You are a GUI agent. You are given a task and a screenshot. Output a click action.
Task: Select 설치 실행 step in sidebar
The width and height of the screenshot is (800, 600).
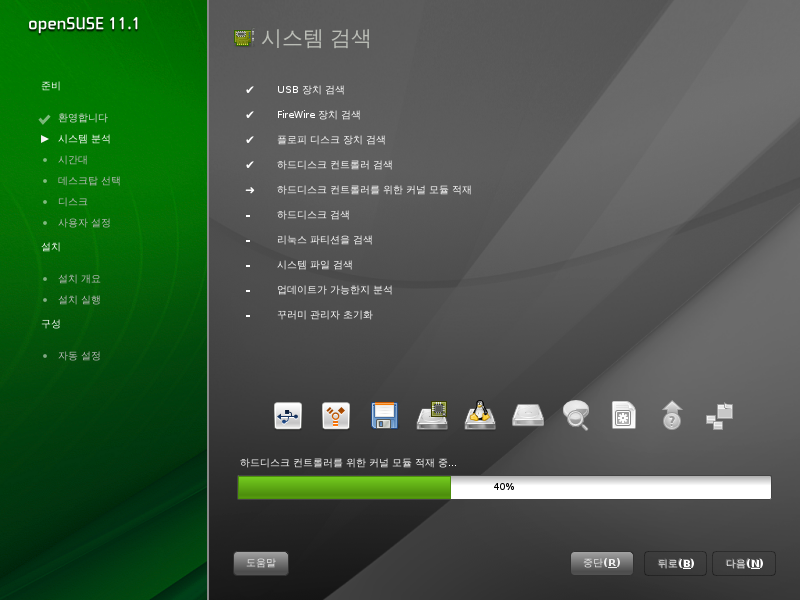[79, 299]
